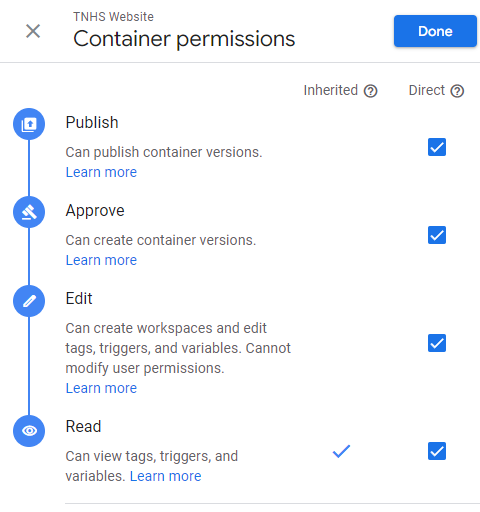
Task: Toggle the Edit direct permission checkbox
Action: pyautogui.click(x=437, y=343)
